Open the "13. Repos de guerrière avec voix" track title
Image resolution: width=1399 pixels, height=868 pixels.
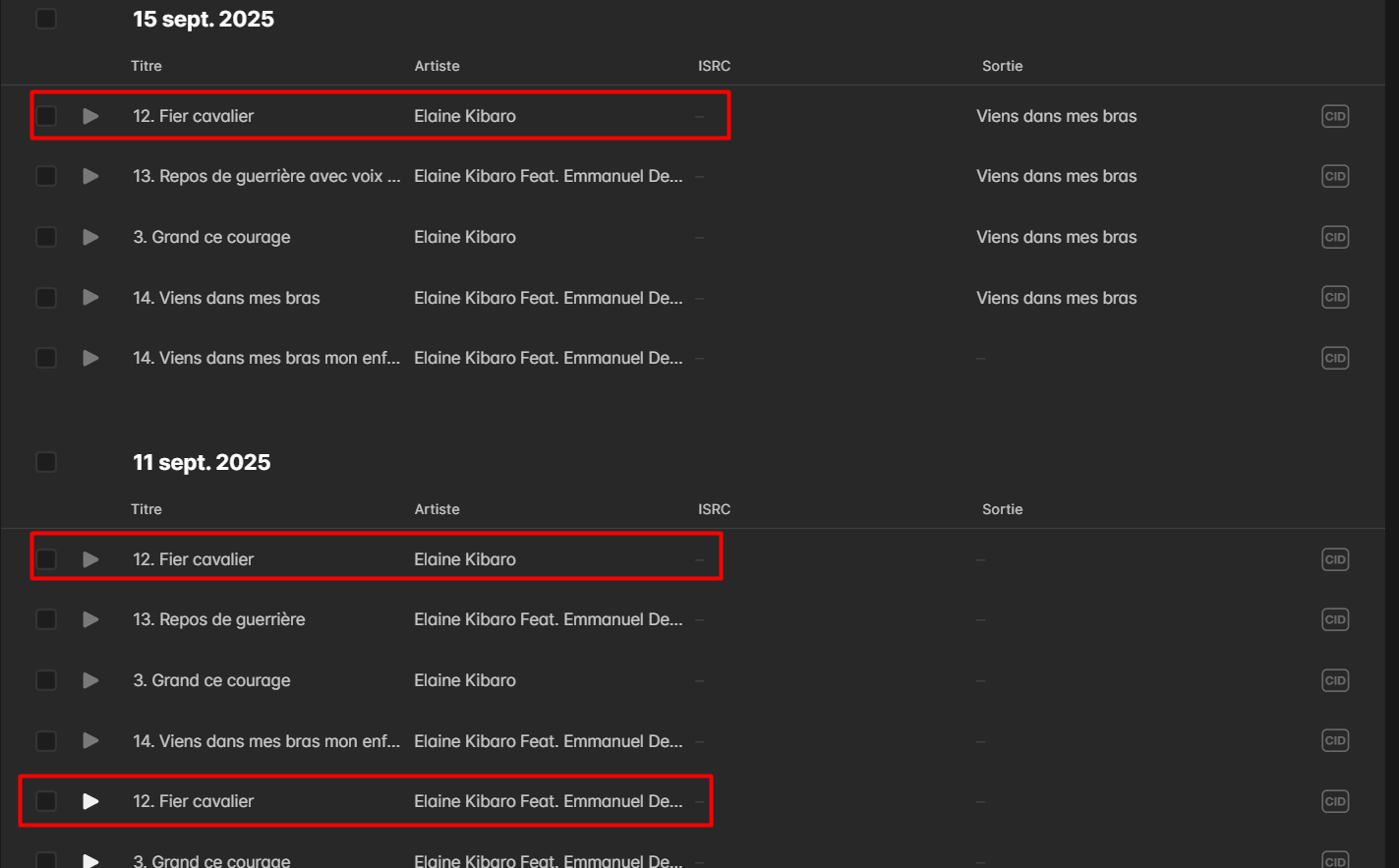(265, 177)
